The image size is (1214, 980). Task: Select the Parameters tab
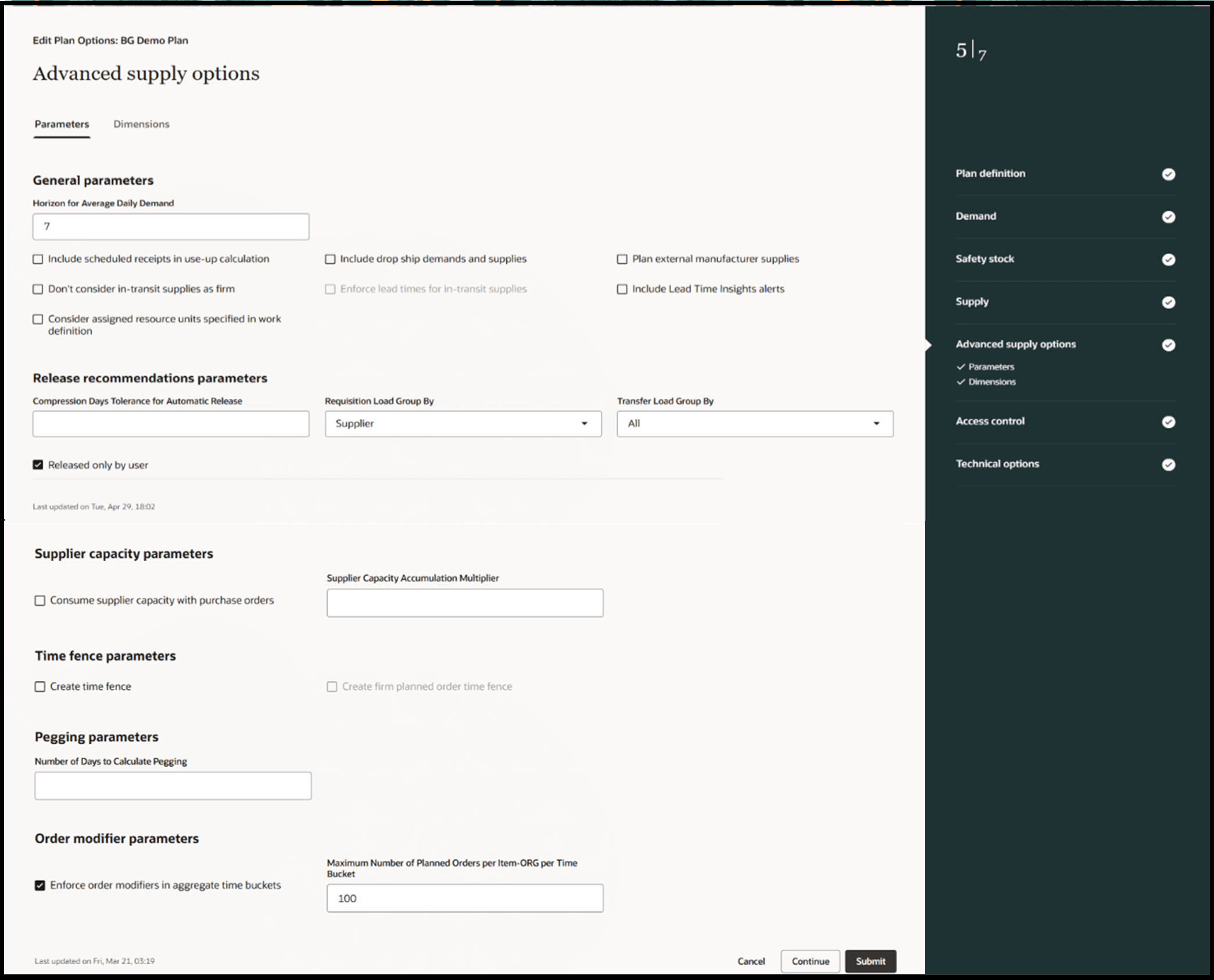[62, 124]
